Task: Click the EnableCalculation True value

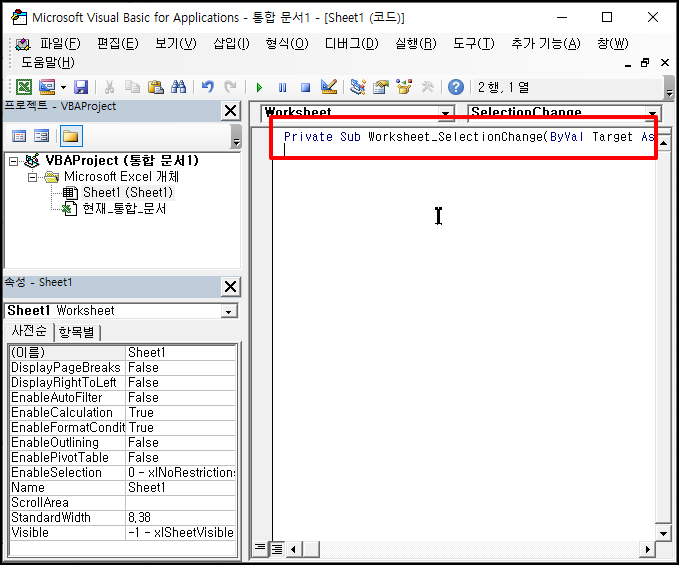Action: click(x=181, y=413)
